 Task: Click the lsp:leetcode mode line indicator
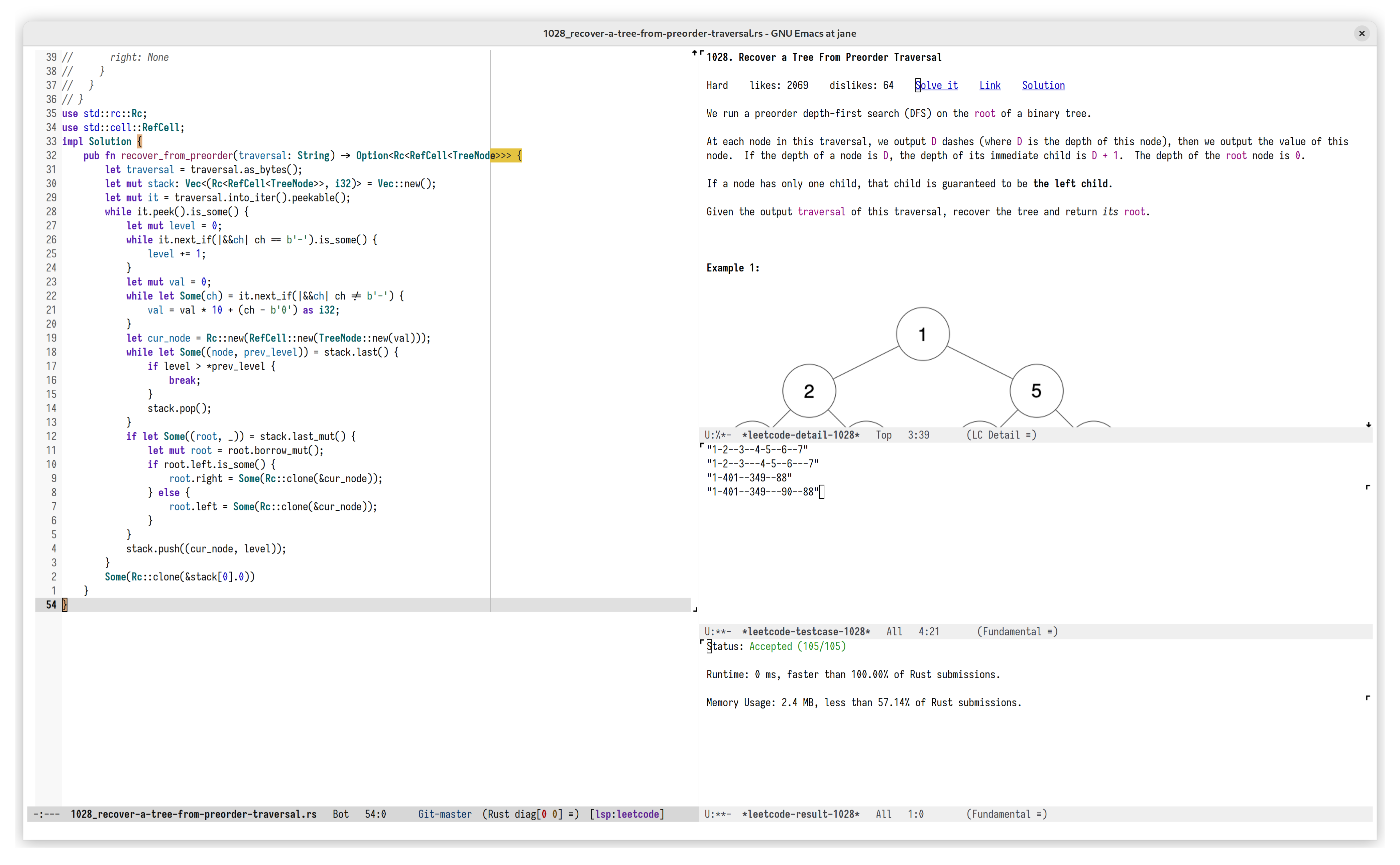626,814
